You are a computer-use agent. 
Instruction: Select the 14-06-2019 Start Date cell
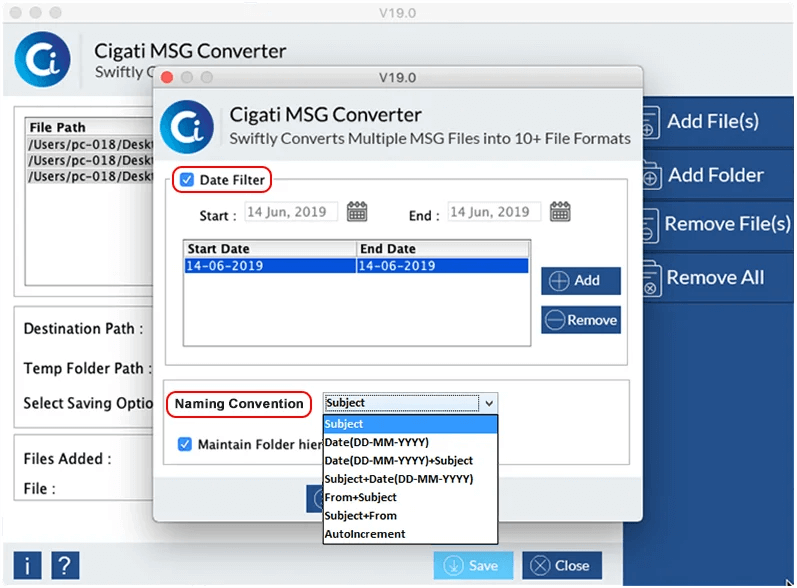[270, 265]
